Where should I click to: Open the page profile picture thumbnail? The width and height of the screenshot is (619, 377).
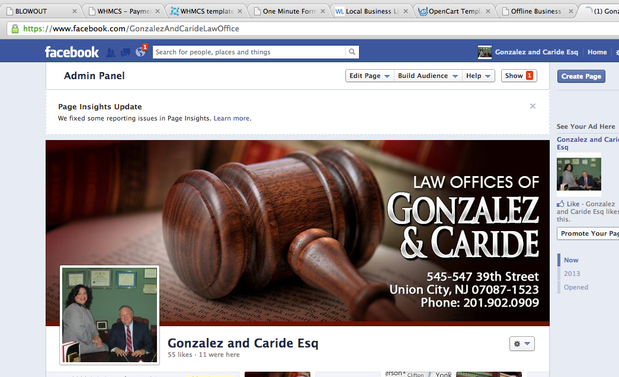coord(110,315)
